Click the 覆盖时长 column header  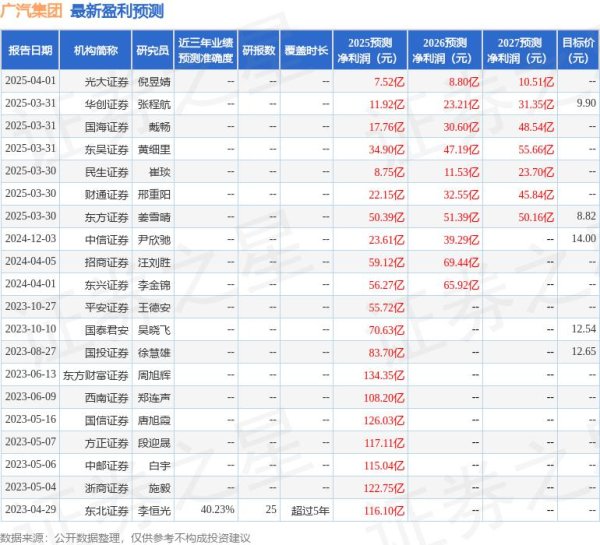click(x=306, y=51)
